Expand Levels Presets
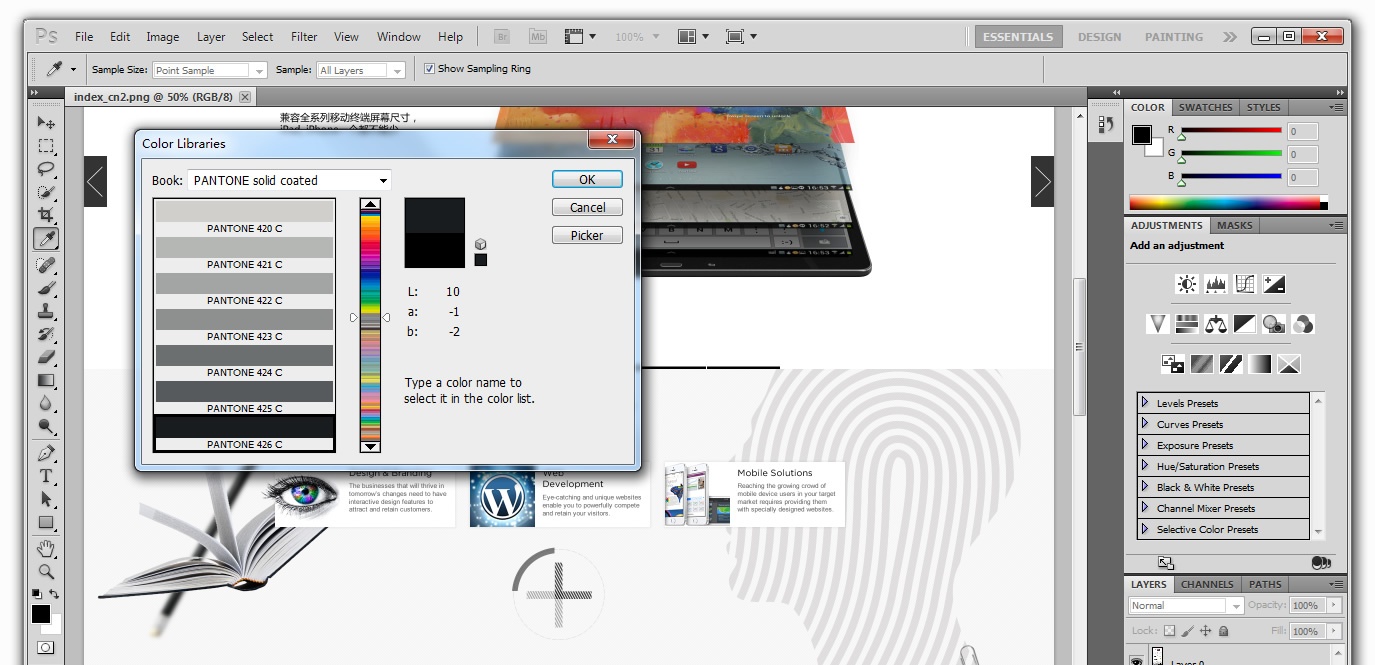 [x=1145, y=403]
